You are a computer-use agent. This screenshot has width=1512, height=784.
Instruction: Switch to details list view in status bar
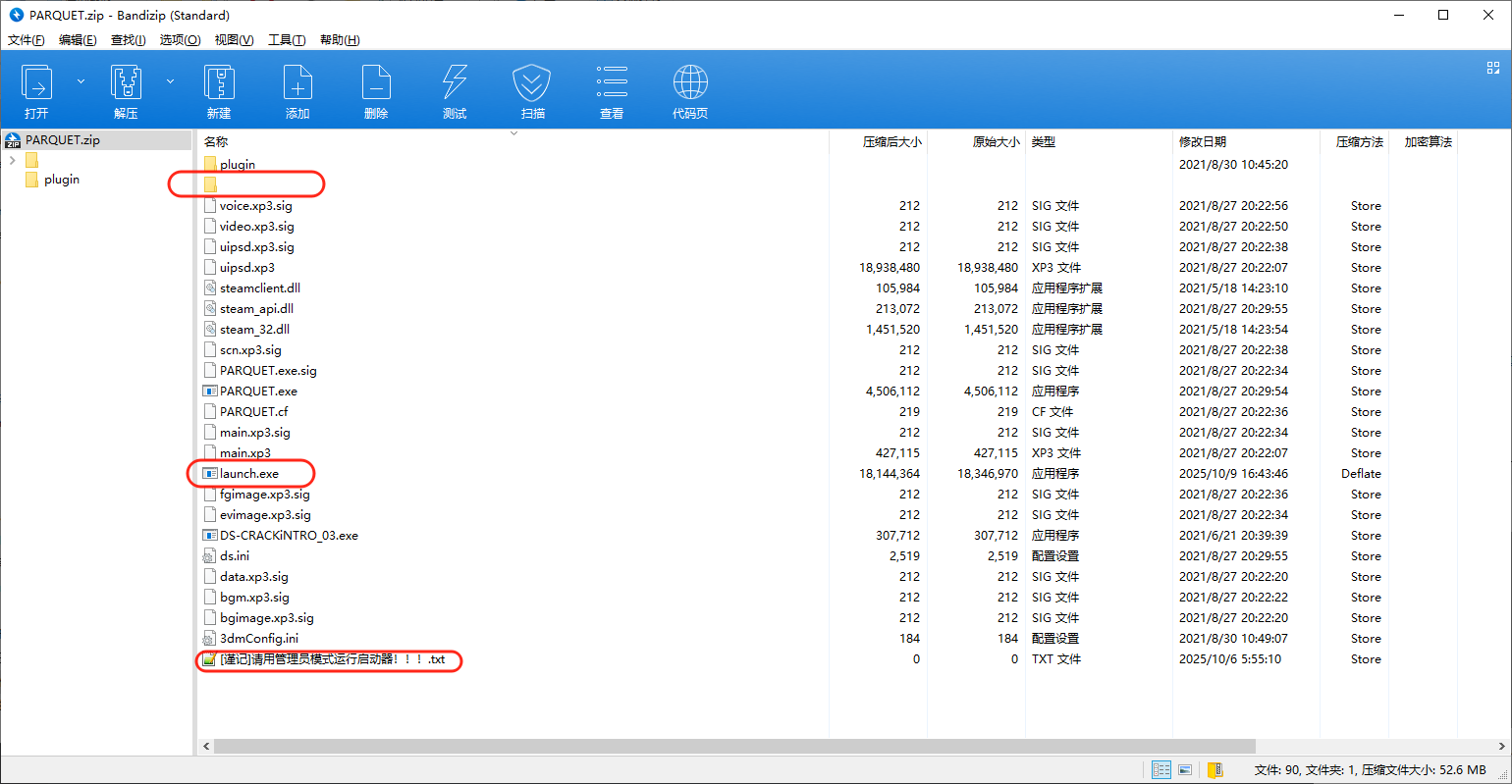click(1161, 770)
